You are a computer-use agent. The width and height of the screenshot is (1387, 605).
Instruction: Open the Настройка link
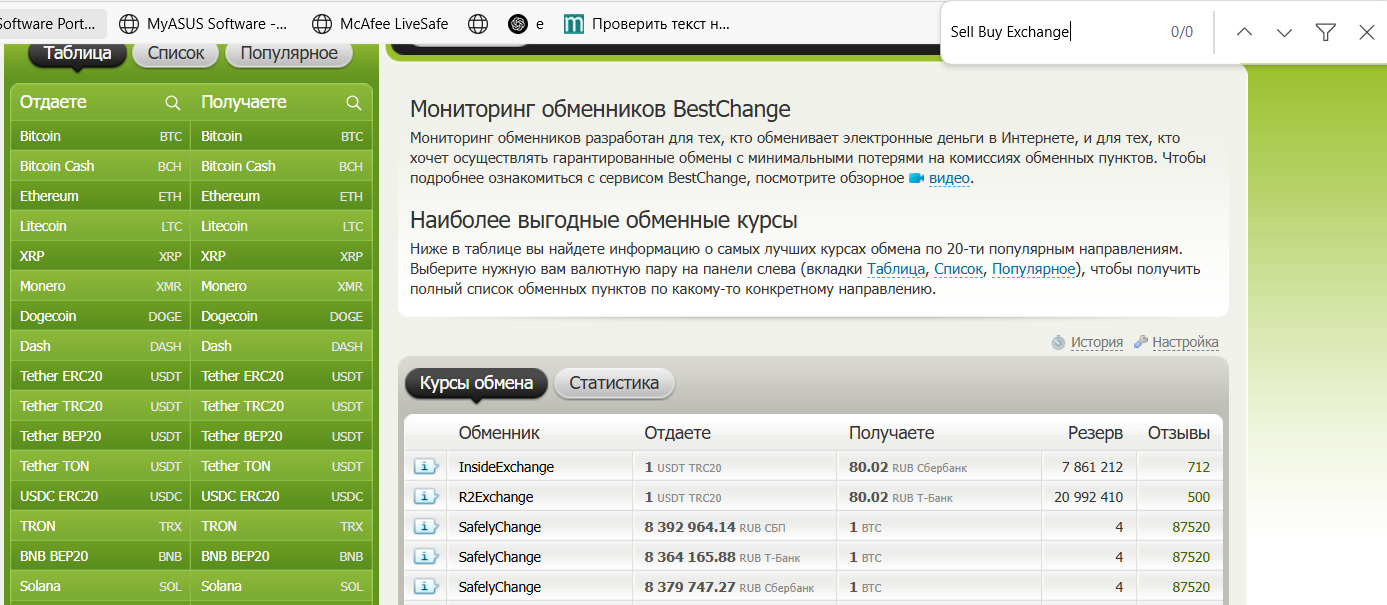[1185, 342]
